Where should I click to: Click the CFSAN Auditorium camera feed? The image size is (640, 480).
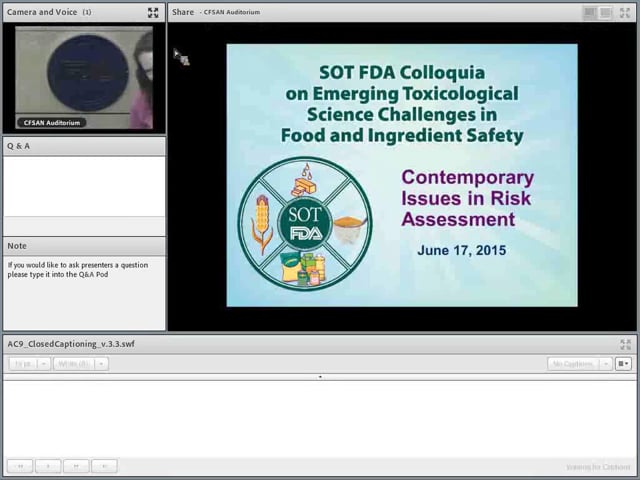[84, 78]
